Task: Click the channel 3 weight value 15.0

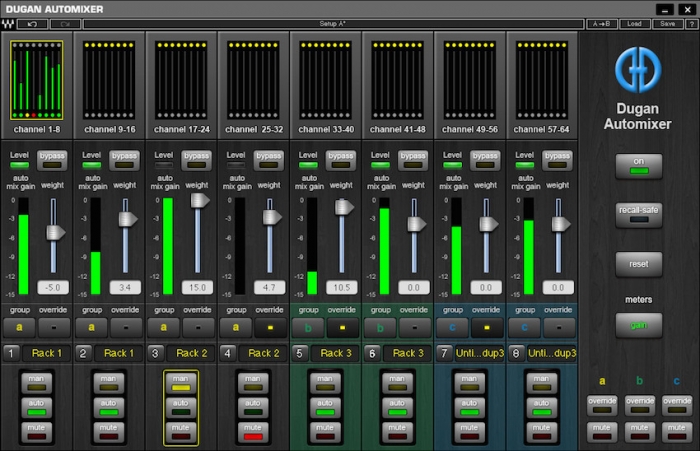Action: [x=197, y=288]
